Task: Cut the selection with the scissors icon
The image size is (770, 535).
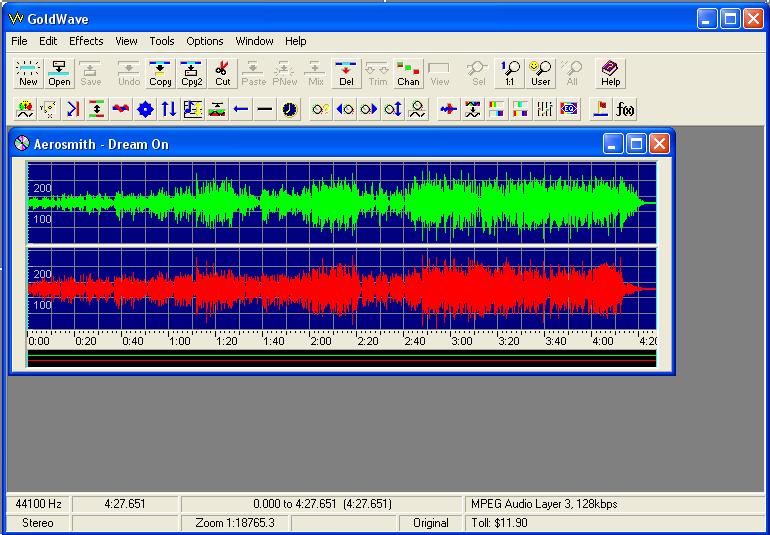Action: pos(222,73)
